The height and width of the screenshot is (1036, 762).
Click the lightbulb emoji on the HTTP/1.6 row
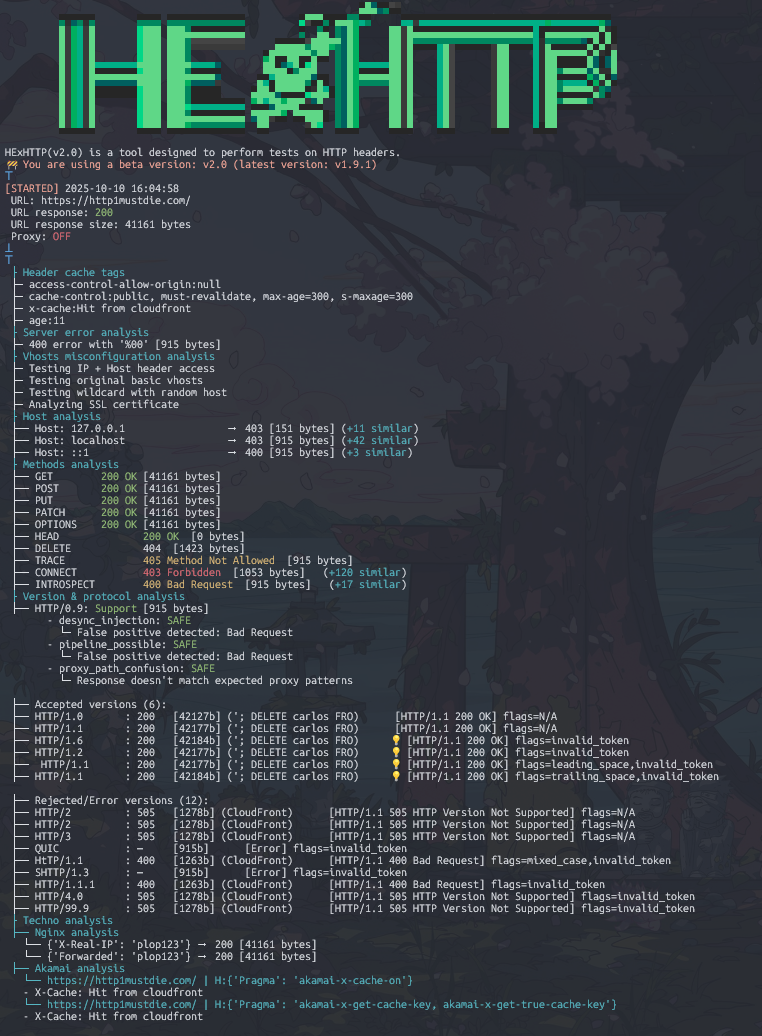pyautogui.click(x=396, y=741)
